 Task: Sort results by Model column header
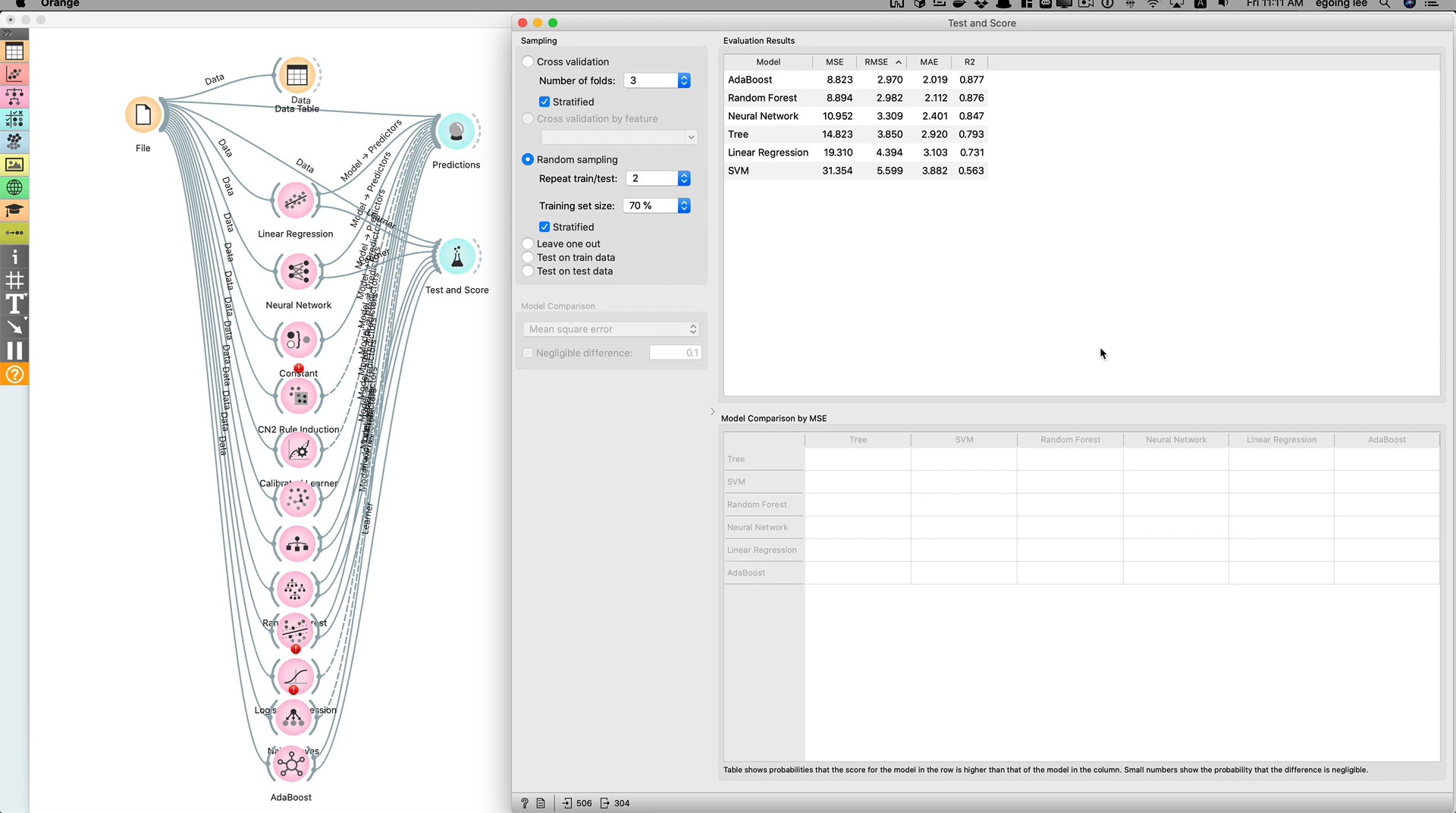pos(768,62)
